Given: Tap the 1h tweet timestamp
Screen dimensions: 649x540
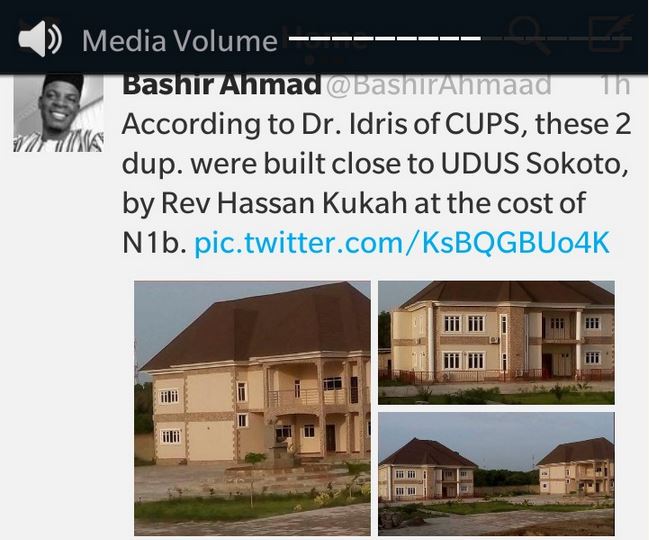Looking at the screenshot, I should click(615, 84).
